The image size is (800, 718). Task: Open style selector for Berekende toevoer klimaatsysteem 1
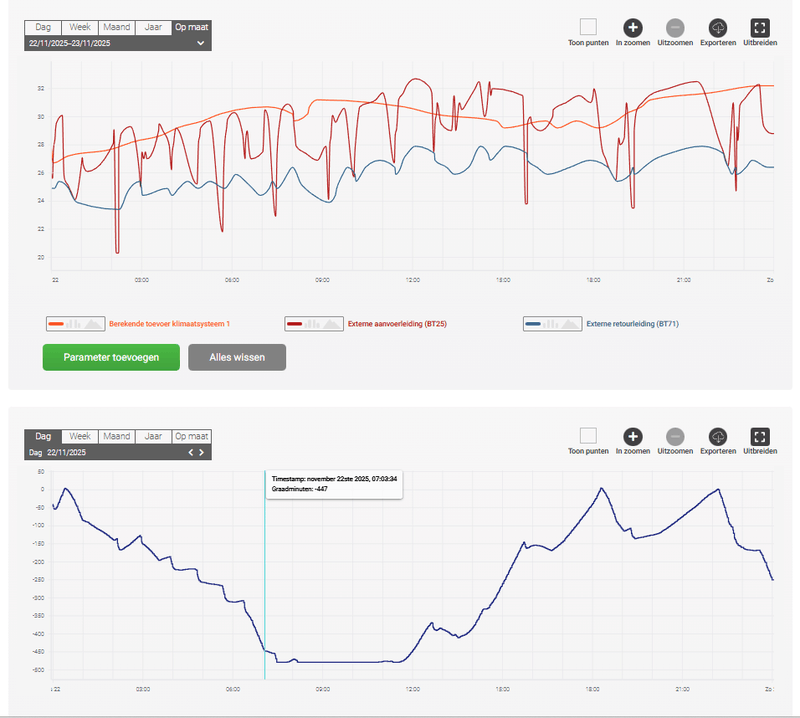tap(76, 324)
